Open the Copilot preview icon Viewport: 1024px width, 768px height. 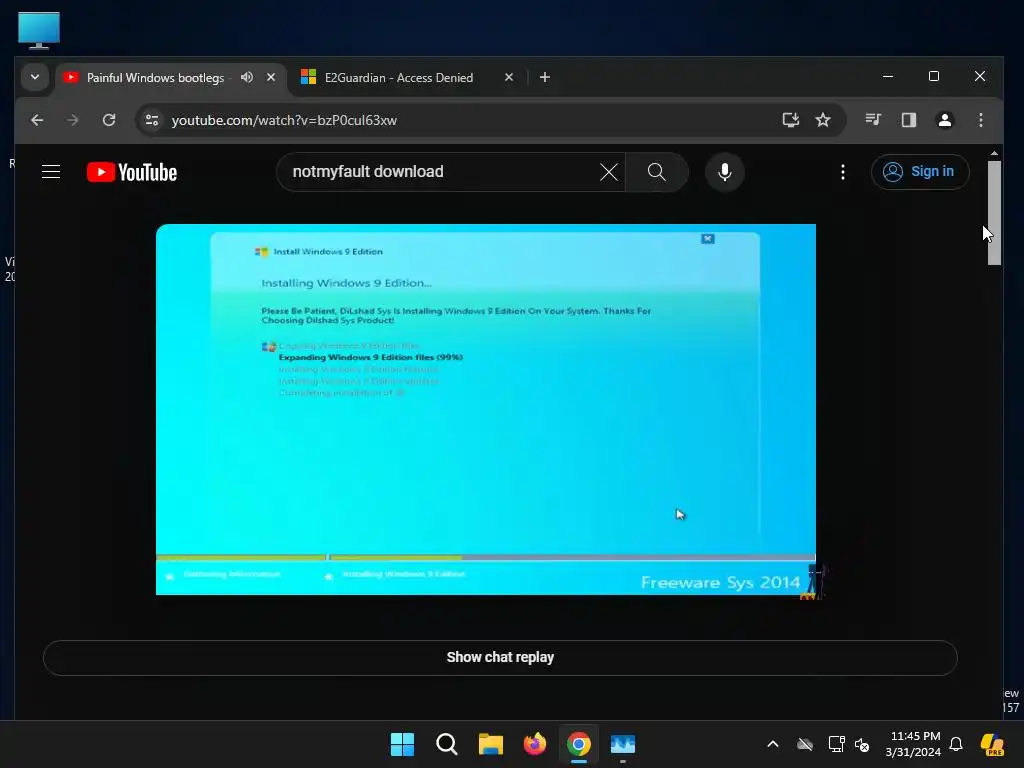pyautogui.click(x=992, y=744)
